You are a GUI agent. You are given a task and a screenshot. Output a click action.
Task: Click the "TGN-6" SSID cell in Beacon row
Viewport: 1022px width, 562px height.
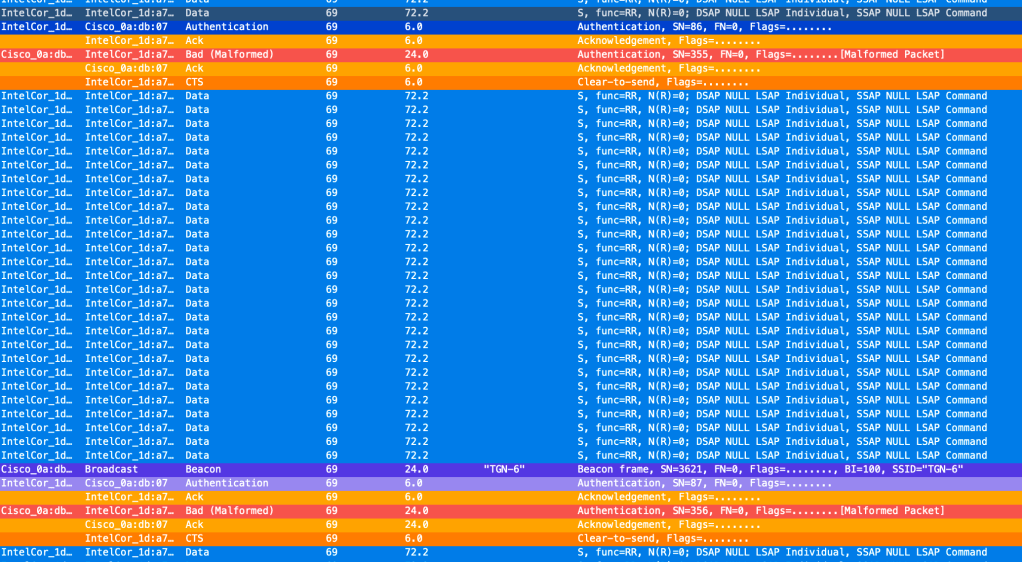coord(503,469)
